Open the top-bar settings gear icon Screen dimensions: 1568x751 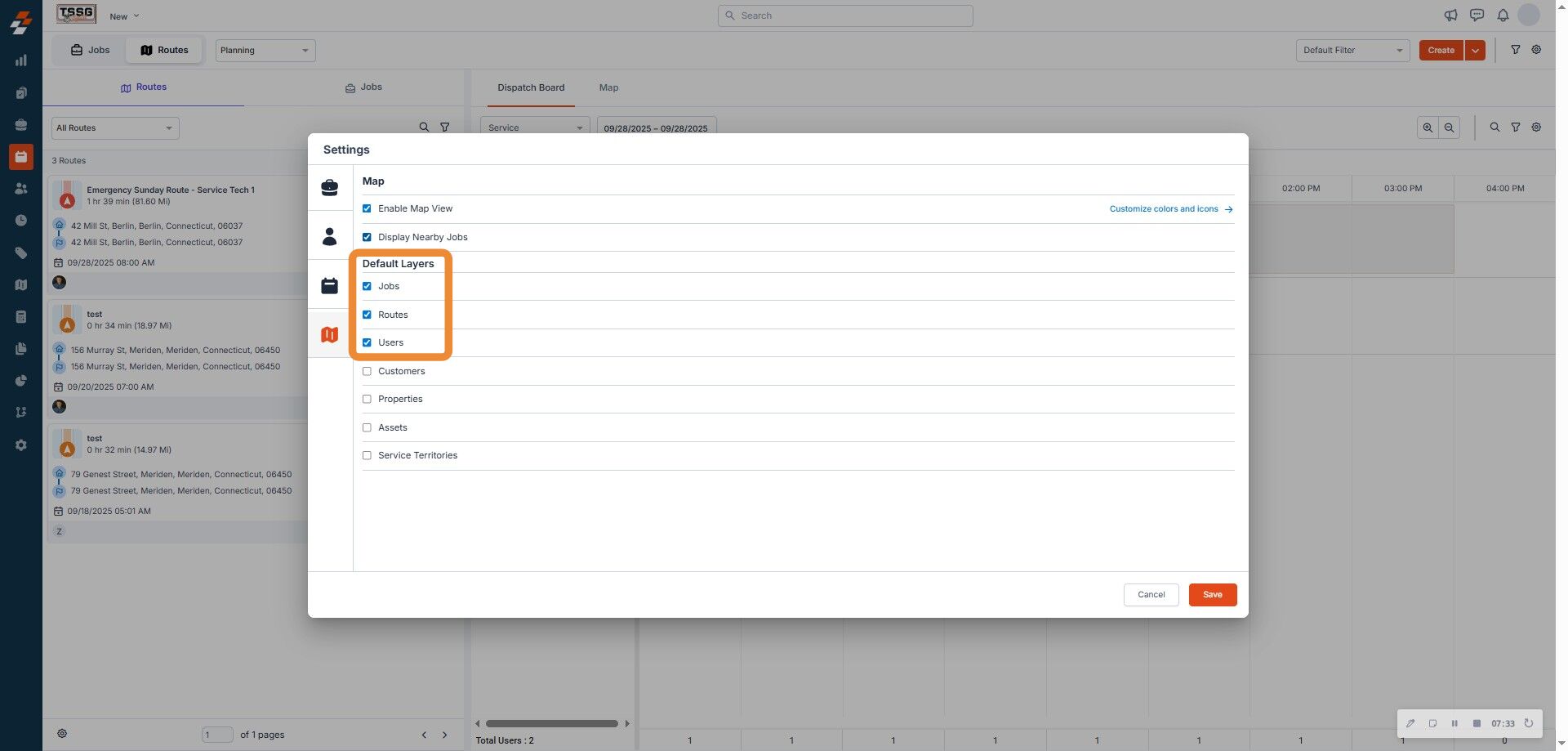1536,50
